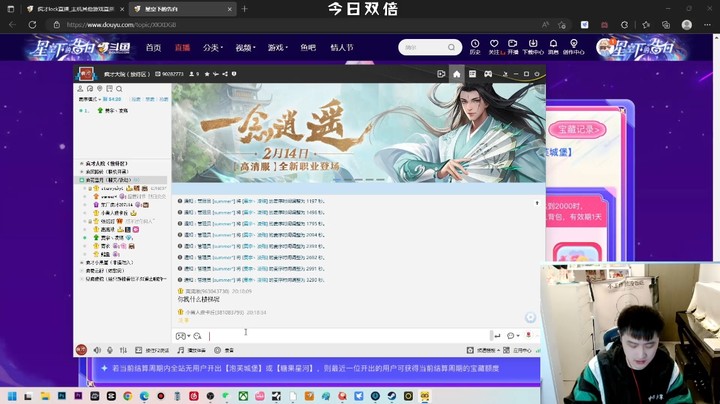Open the Douyu 关注 heart icon
Image resolution: width=720 pixels, height=404 pixels.
494,46
